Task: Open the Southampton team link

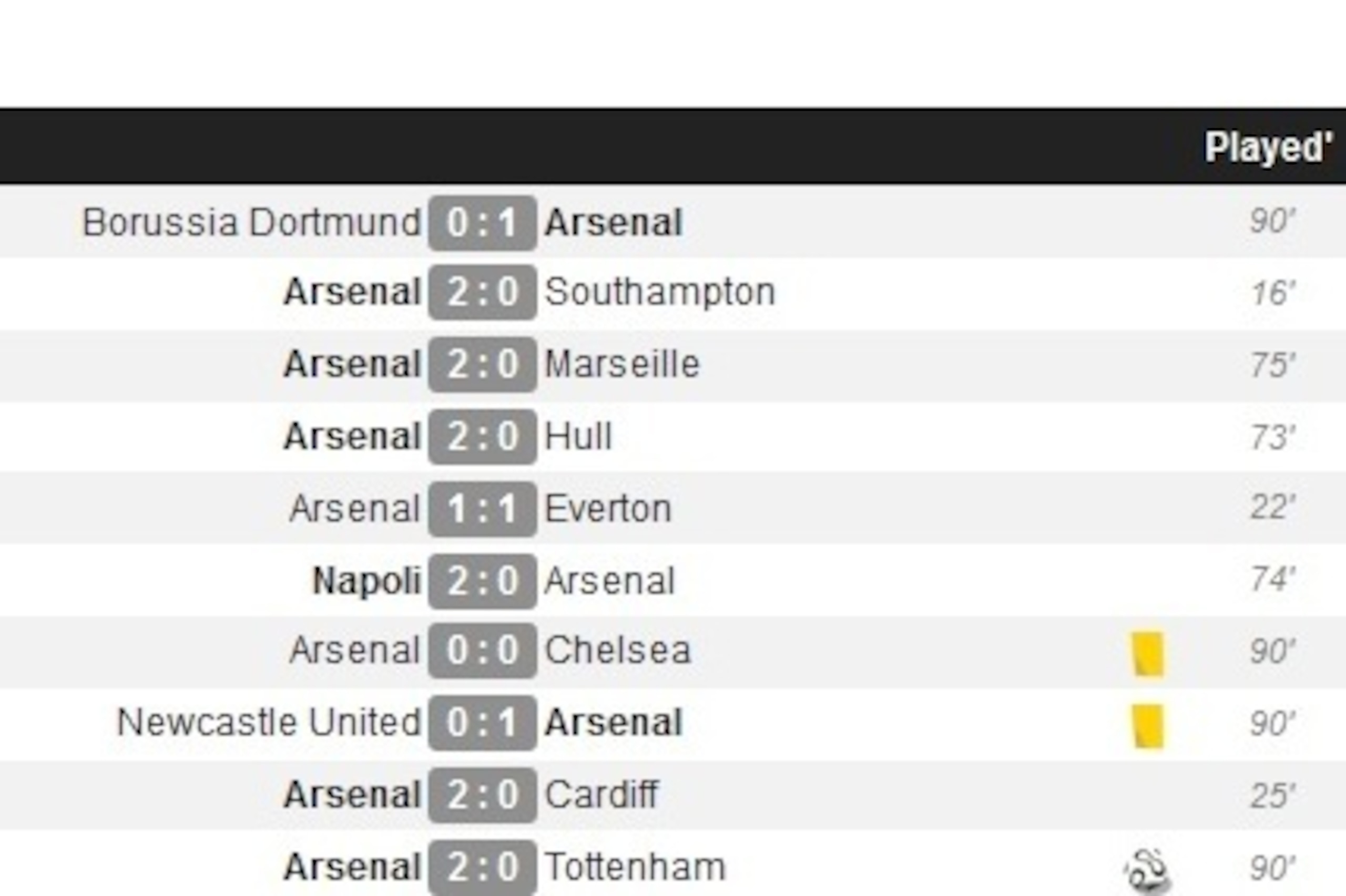Action: pos(660,293)
